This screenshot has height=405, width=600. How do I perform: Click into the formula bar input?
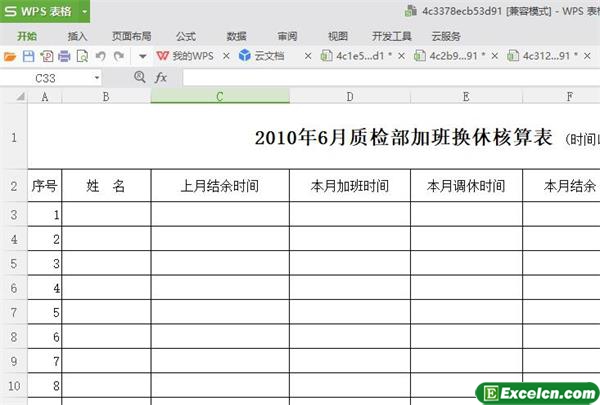point(391,78)
